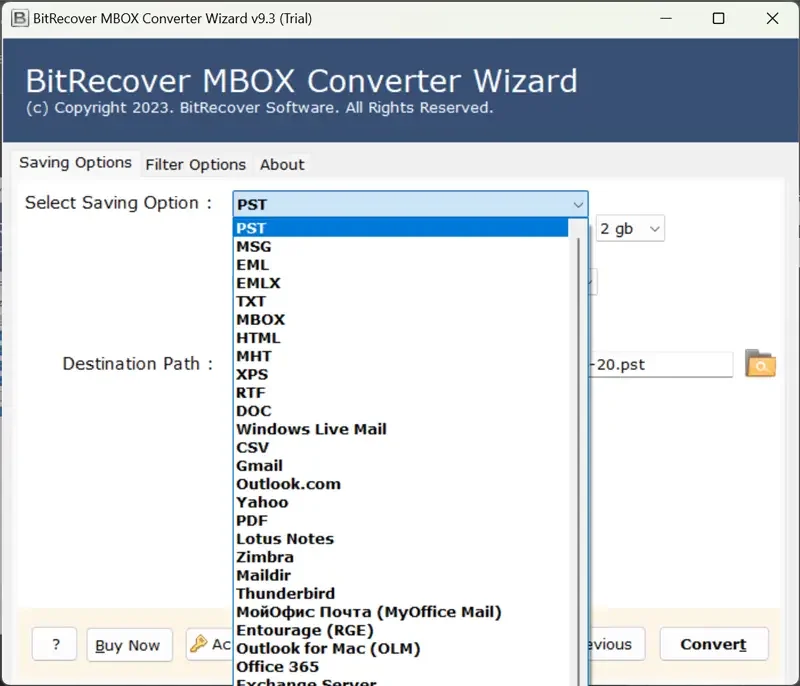Click the Destination Path text field
The height and width of the screenshot is (686, 800).
[660, 365]
